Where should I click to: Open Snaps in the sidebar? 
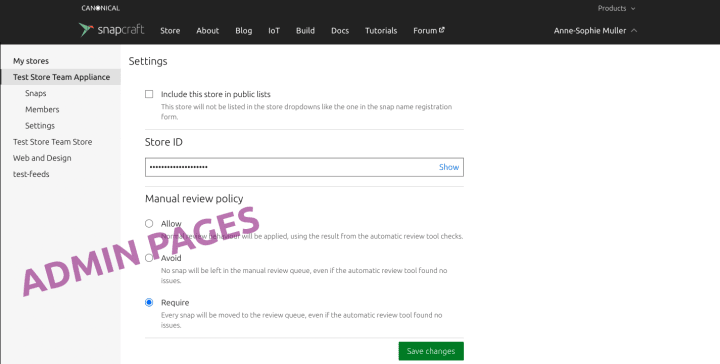pos(36,93)
